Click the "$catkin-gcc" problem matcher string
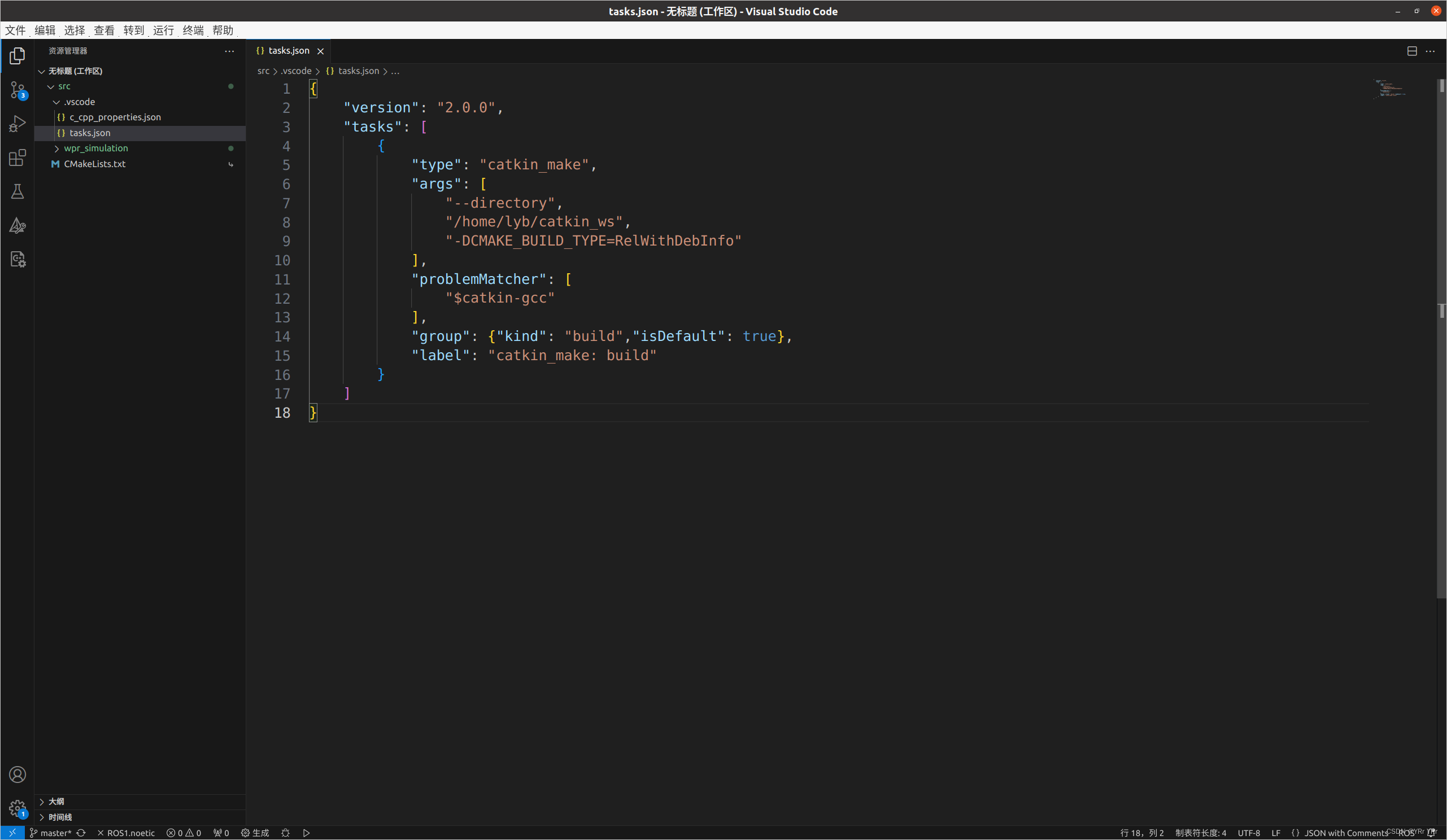1447x840 pixels. pyautogui.click(x=499, y=299)
